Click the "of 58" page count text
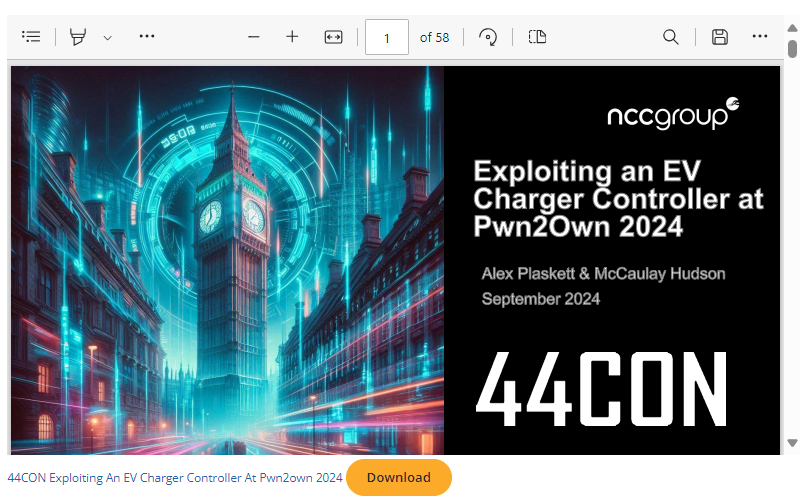The height and width of the screenshot is (497, 811). coord(434,38)
